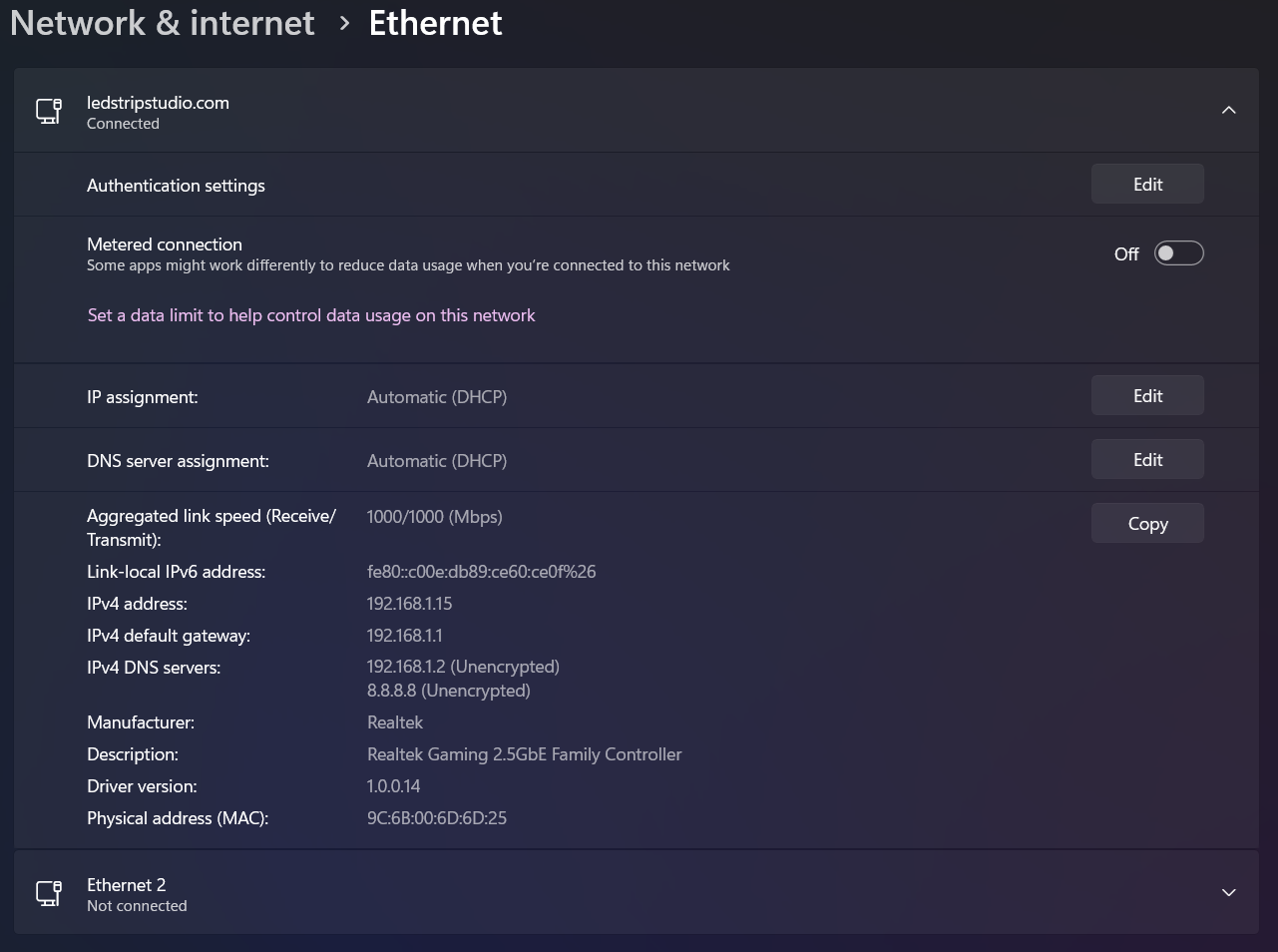
Task: Select the Physical address (MAC) value
Action: point(437,818)
